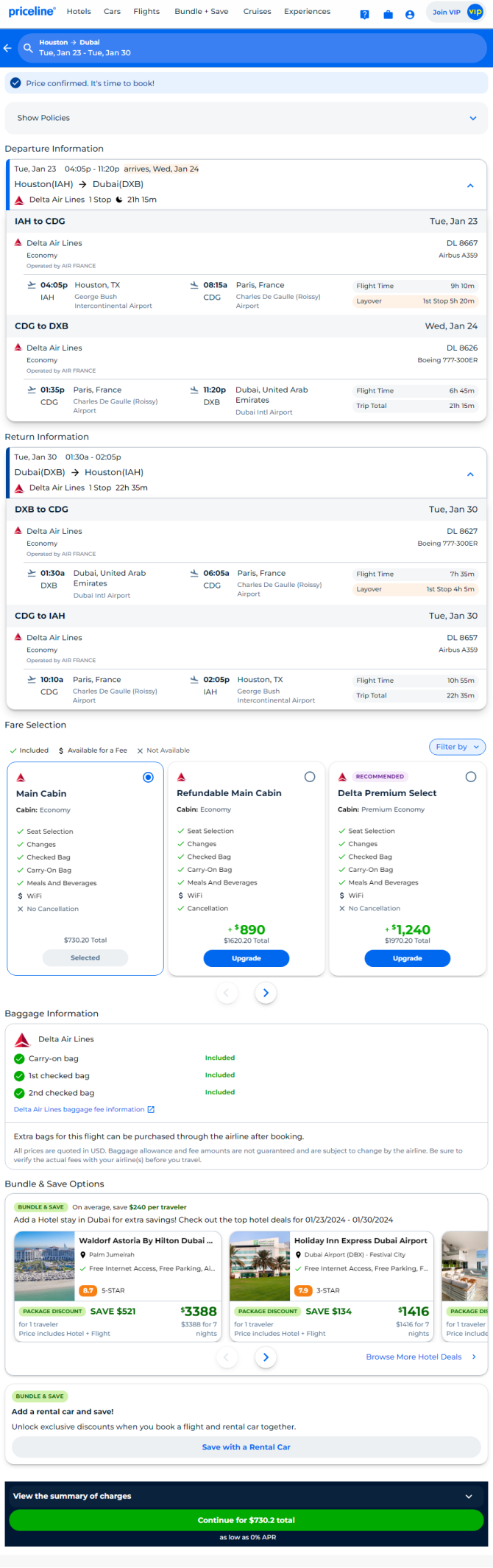The width and height of the screenshot is (493, 1568).
Task: Open the Filter by dropdown
Action: point(457,747)
